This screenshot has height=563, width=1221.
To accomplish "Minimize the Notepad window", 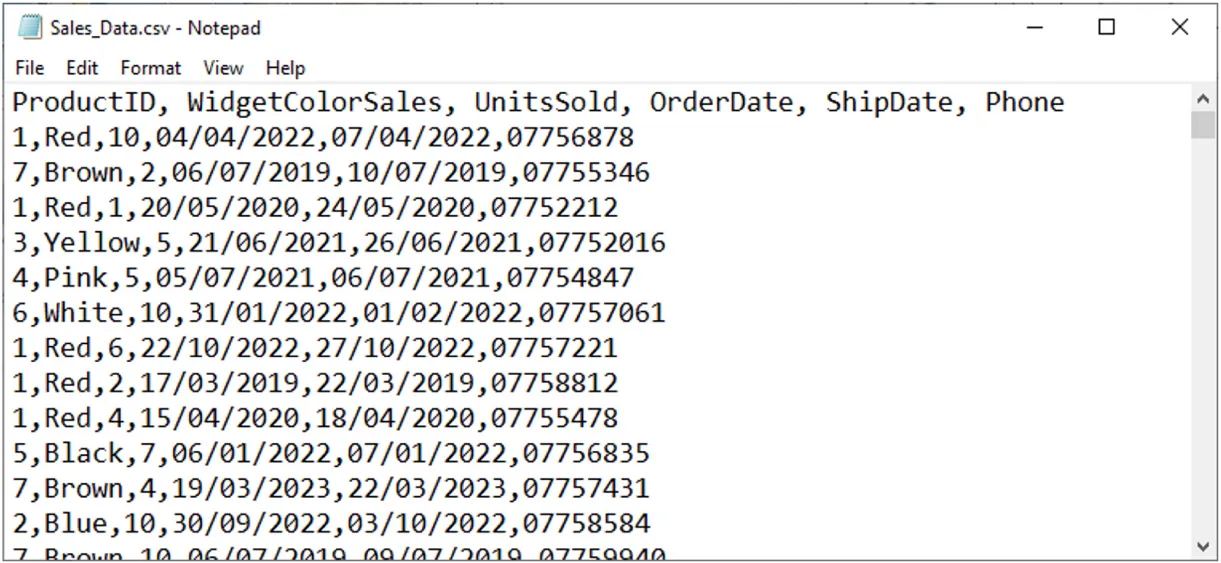I will [x=1035, y=28].
